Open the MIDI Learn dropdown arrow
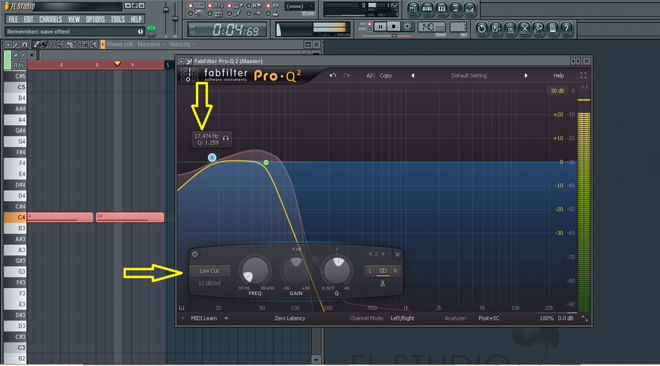 (226, 318)
